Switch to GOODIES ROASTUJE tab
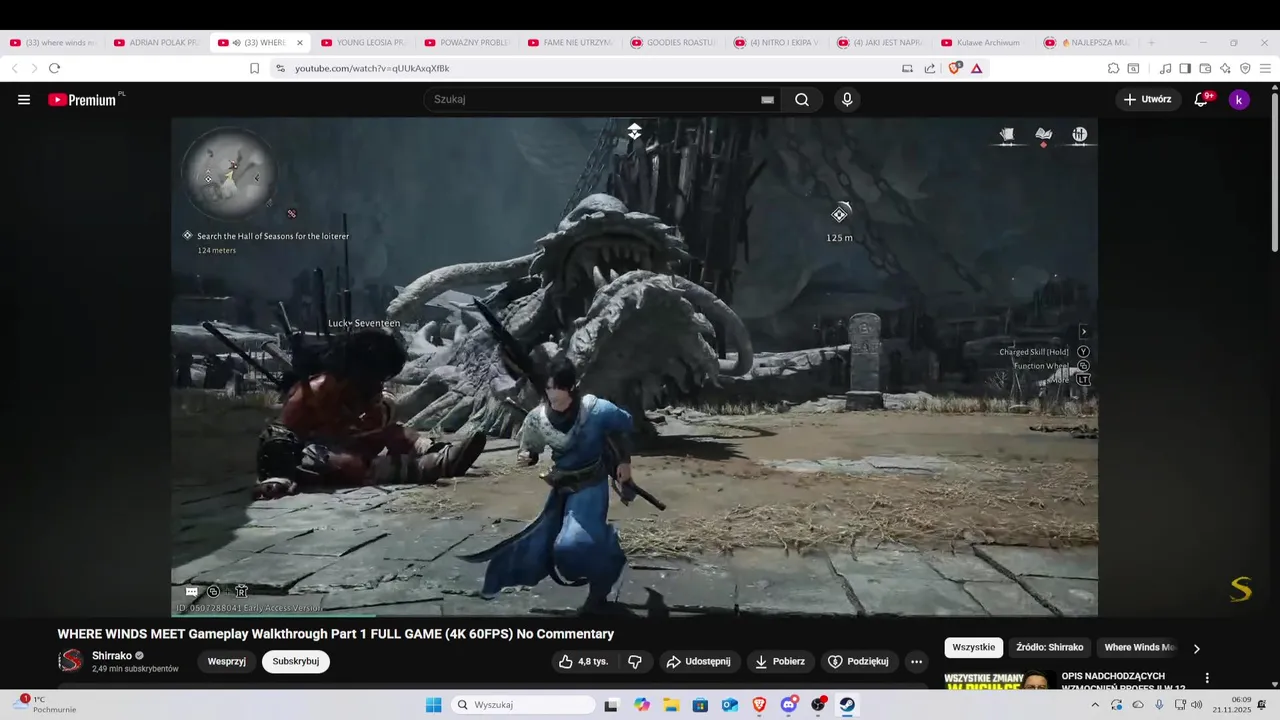Viewport: 1280px width, 720px height. tap(673, 43)
